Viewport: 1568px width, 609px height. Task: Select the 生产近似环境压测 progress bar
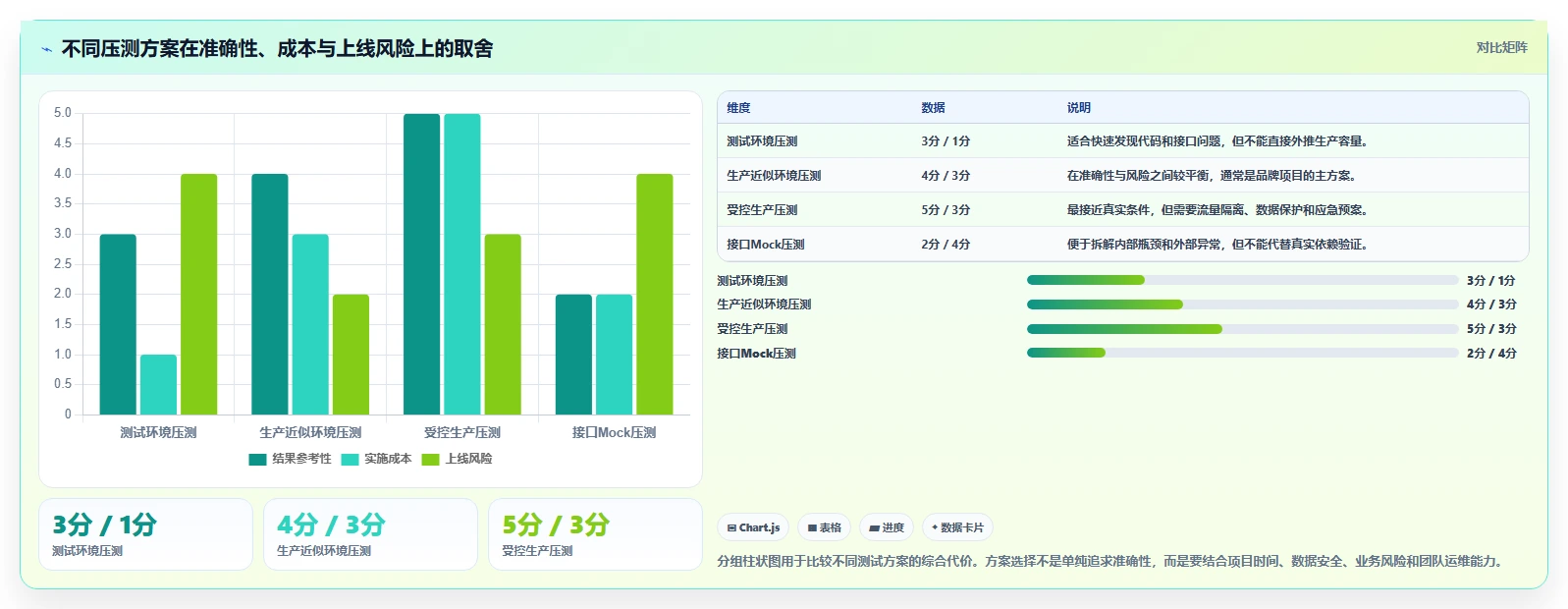click(x=1242, y=304)
